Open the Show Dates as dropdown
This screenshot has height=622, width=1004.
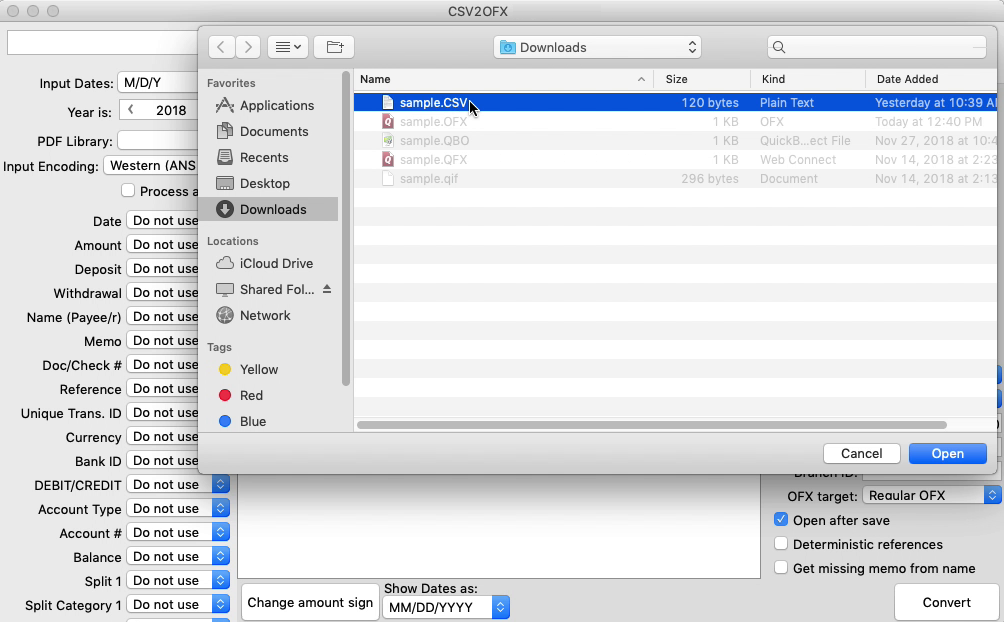coord(446,607)
